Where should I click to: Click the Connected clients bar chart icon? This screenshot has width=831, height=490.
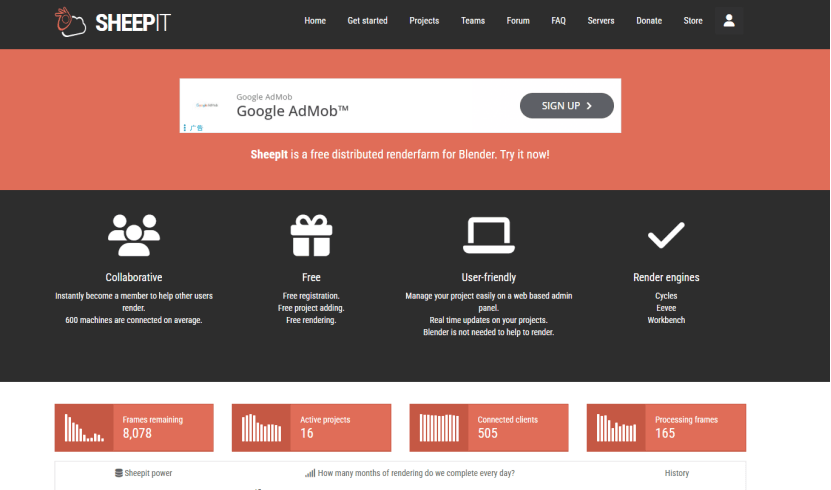tap(439, 428)
